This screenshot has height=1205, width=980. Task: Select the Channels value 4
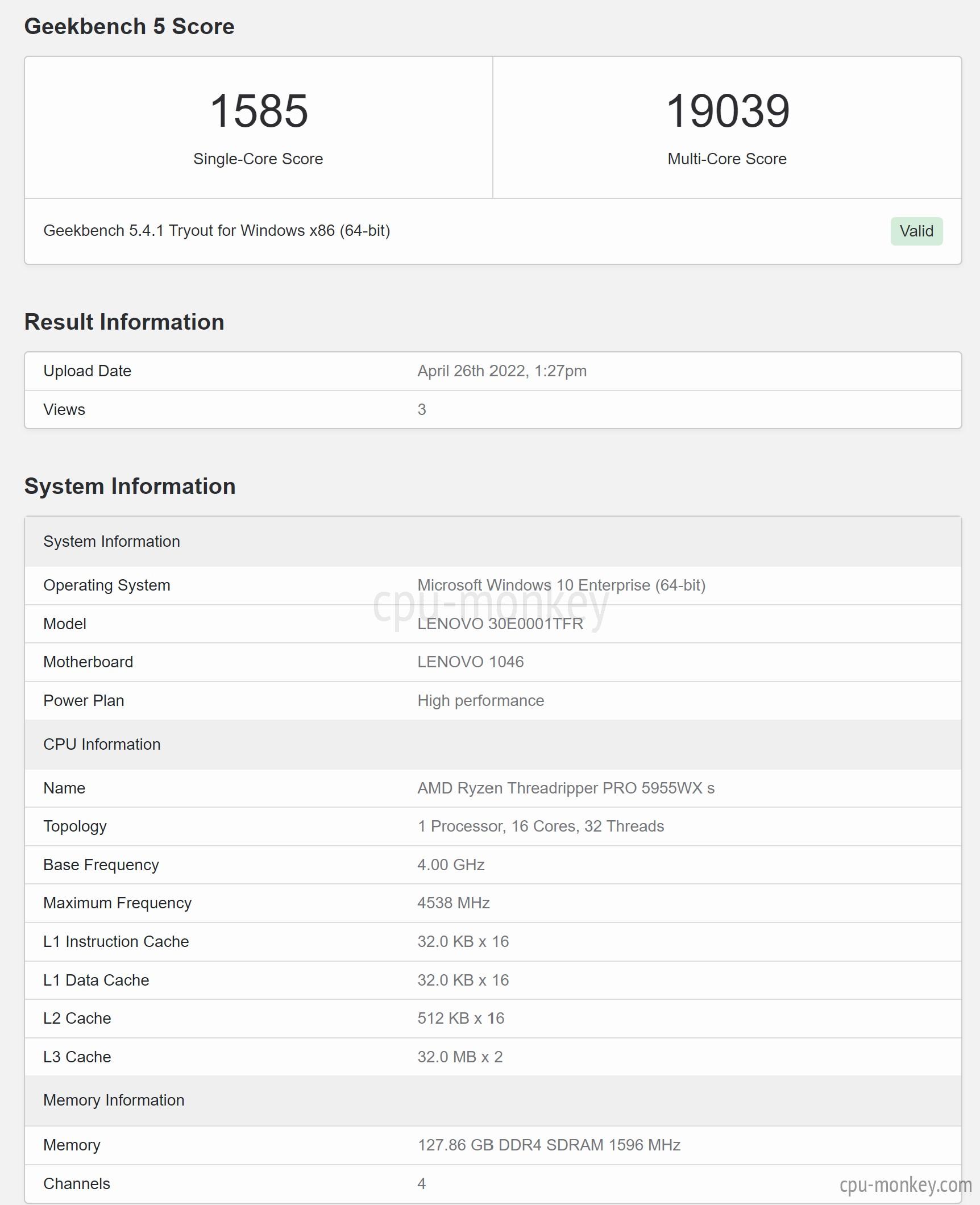[422, 1184]
